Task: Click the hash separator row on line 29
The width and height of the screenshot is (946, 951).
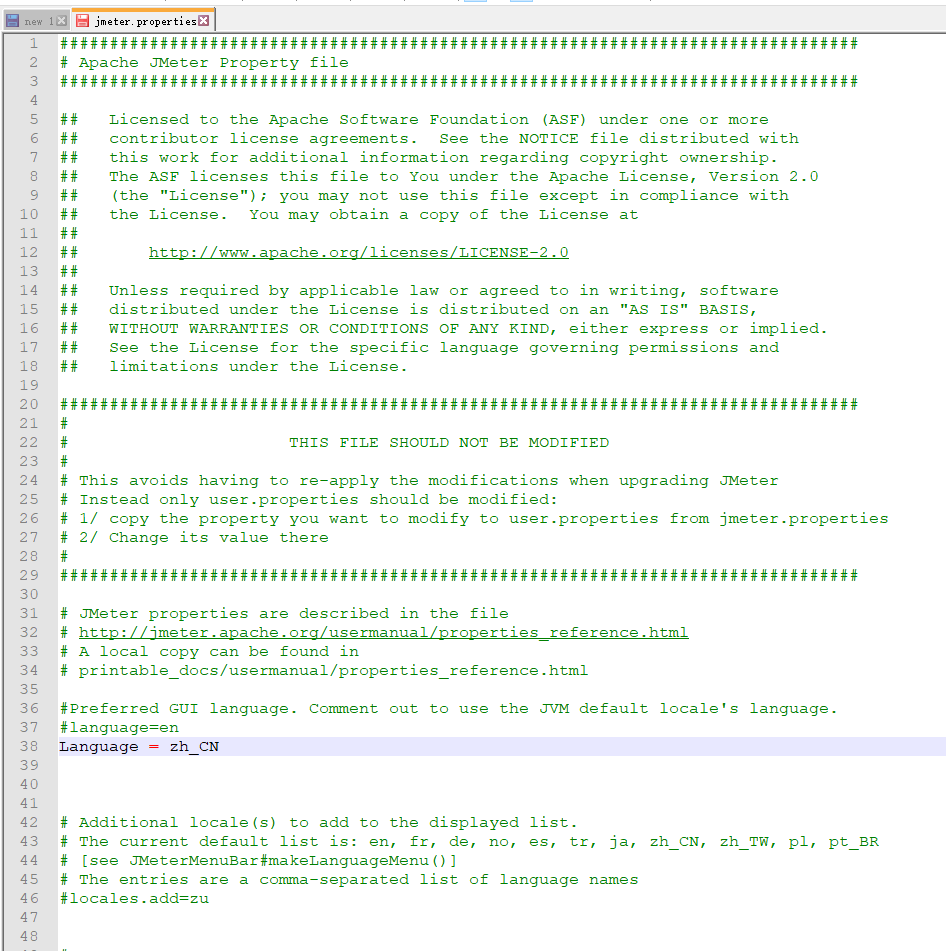Action: (x=459, y=576)
